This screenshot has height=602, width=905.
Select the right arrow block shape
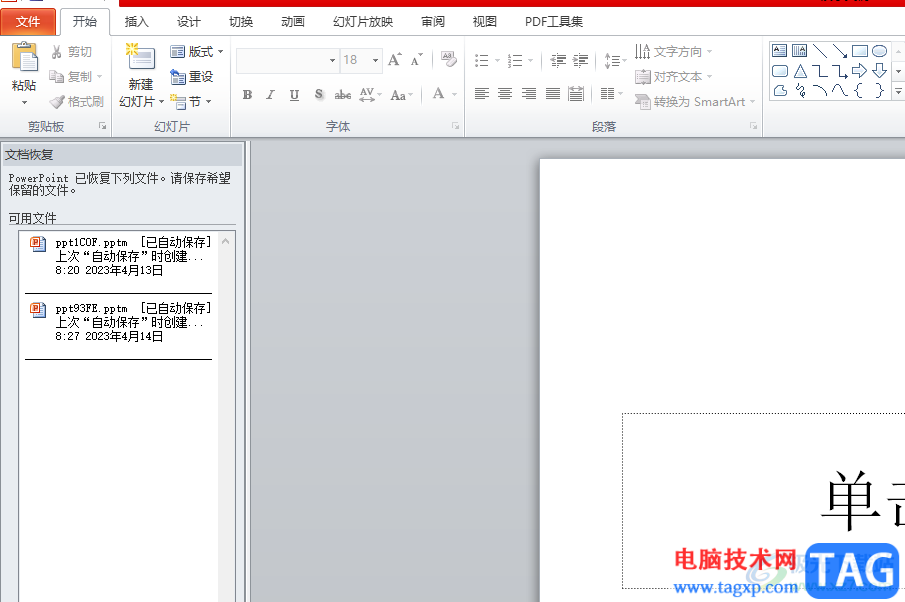click(859, 71)
